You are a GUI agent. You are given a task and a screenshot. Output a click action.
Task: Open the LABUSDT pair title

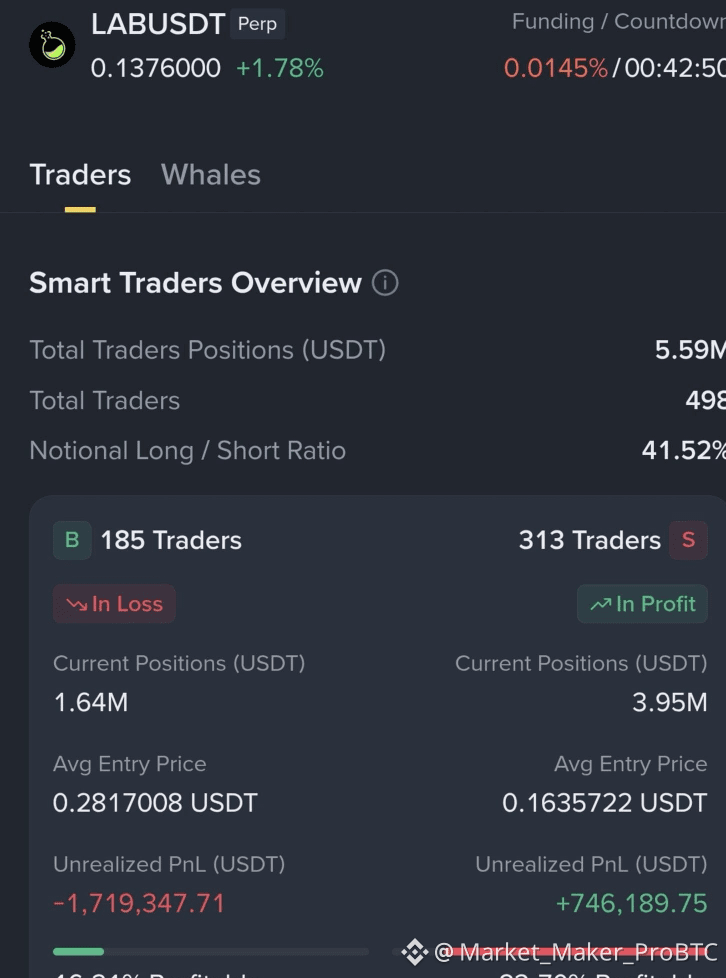158,24
